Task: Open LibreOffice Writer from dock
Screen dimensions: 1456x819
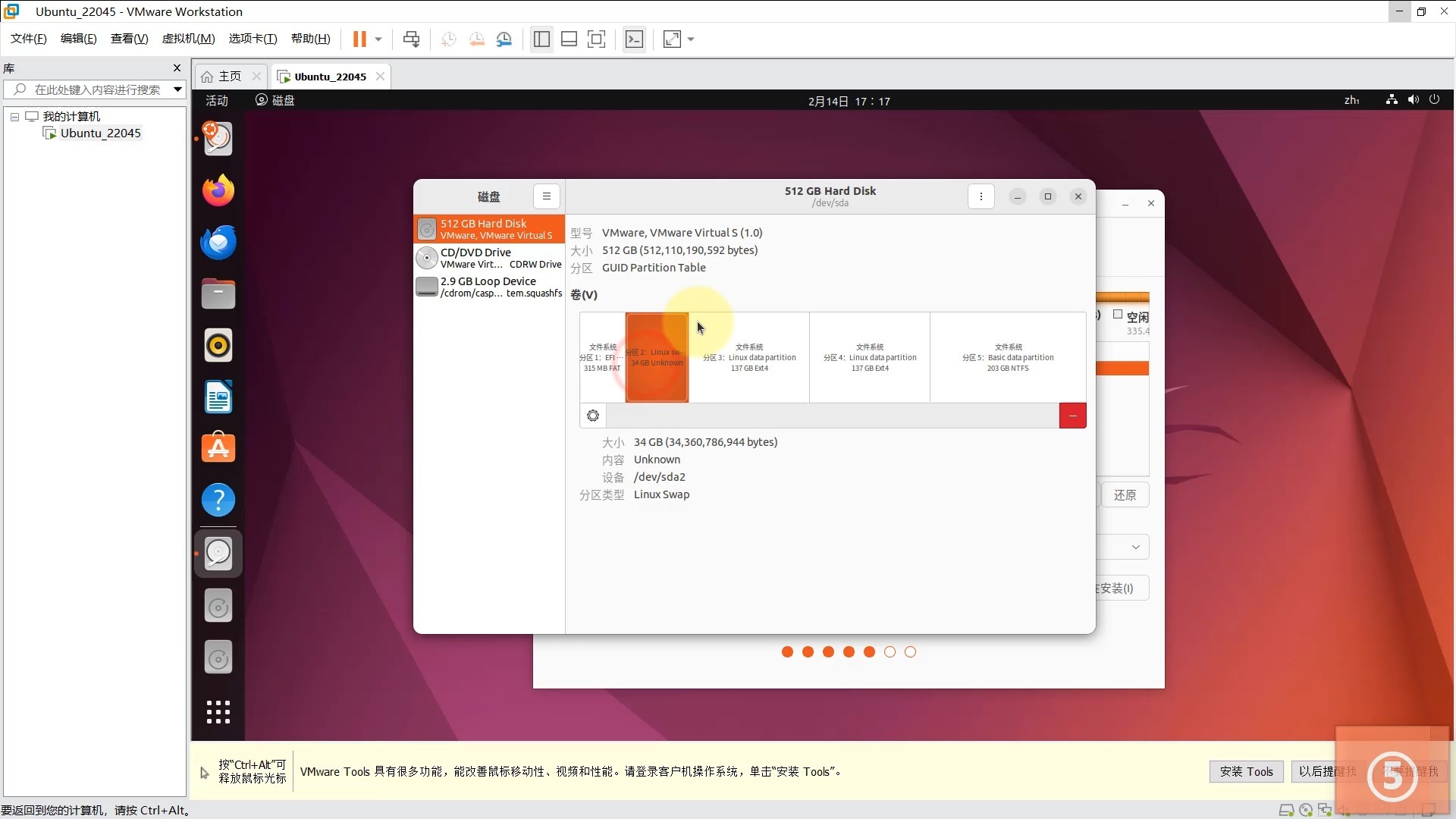Action: click(x=218, y=397)
